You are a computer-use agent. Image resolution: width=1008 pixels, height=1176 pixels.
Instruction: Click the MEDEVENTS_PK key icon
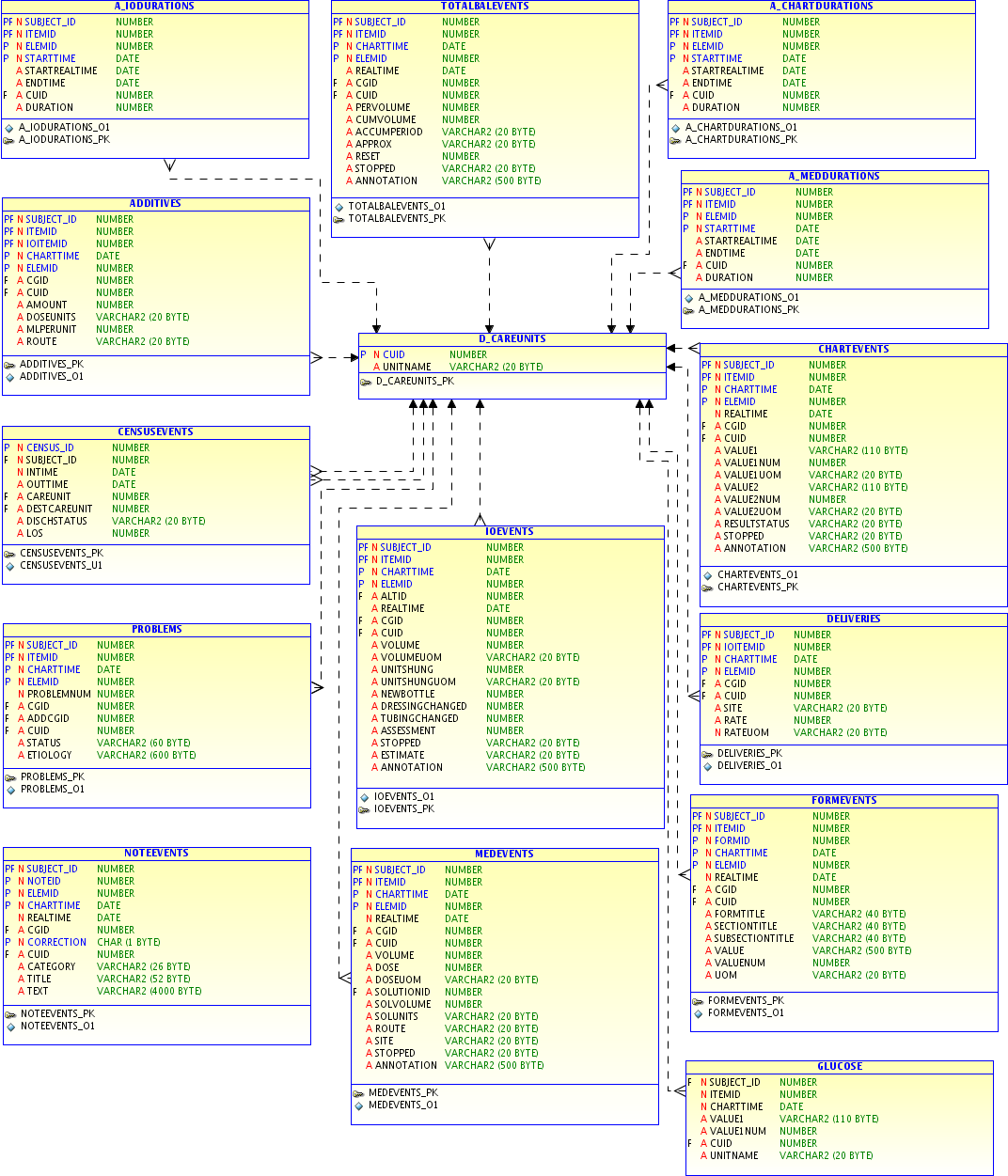click(358, 1093)
